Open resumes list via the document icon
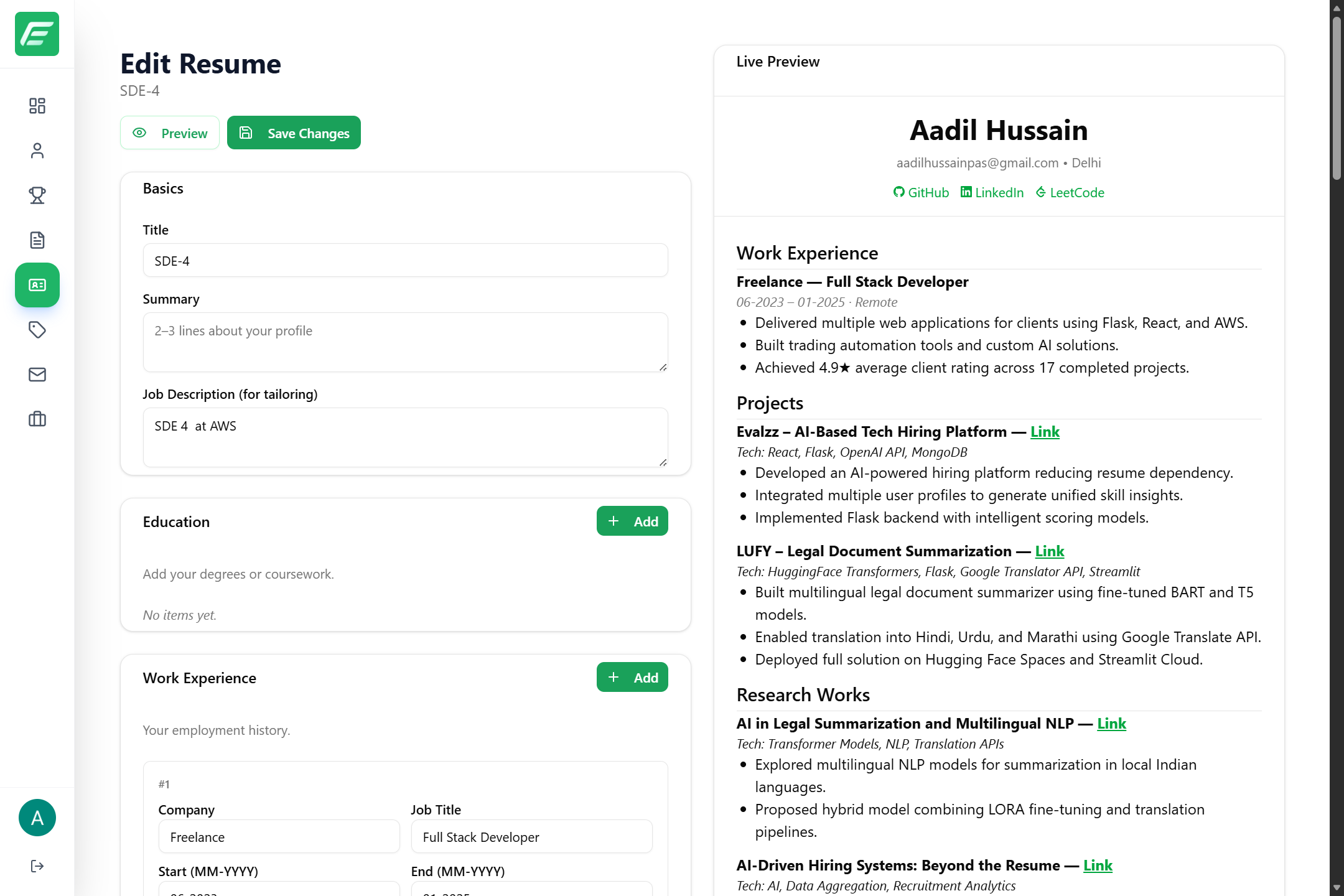 37,240
